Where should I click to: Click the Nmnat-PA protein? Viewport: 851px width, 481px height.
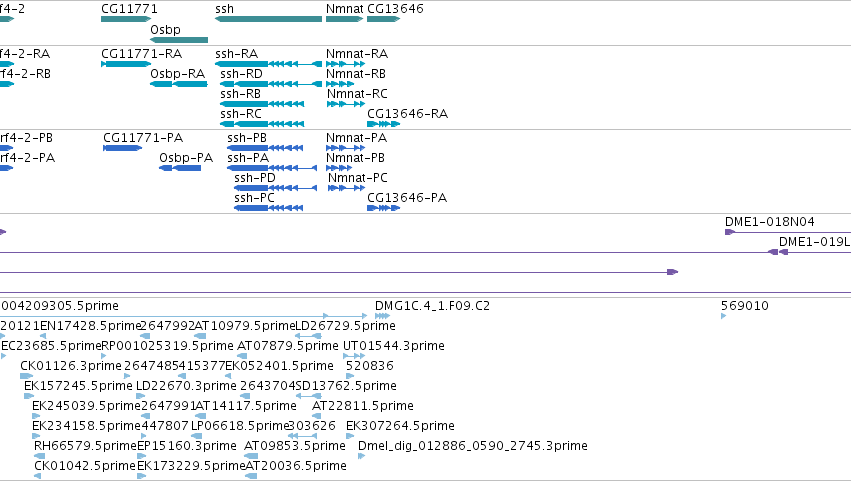346,148
